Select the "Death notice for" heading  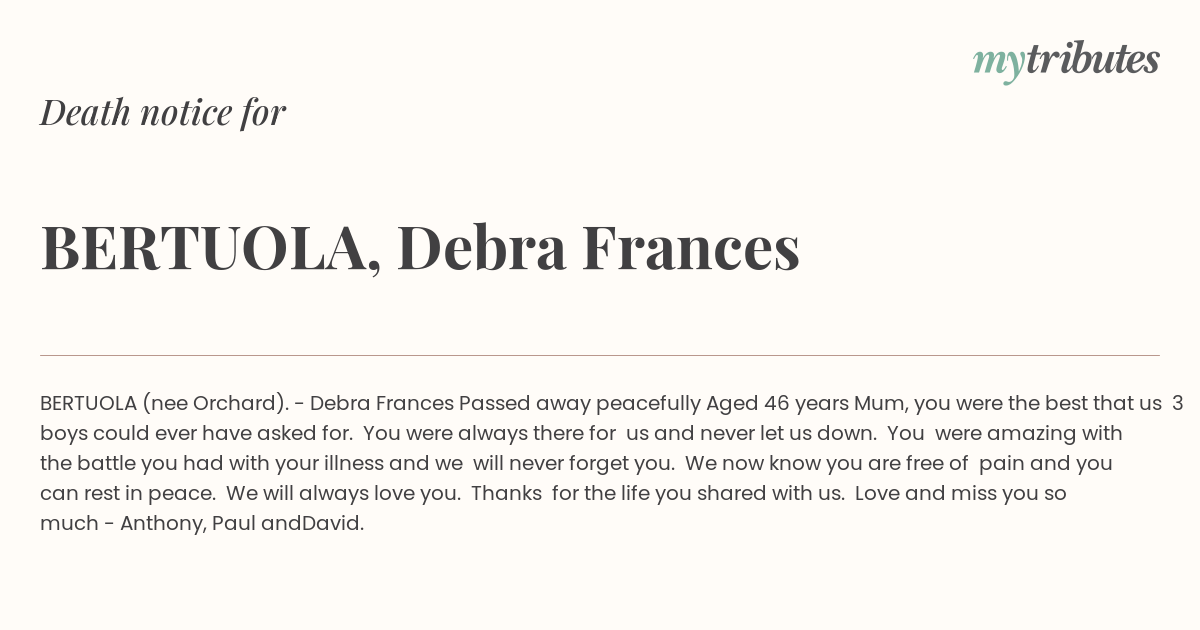[x=163, y=113]
